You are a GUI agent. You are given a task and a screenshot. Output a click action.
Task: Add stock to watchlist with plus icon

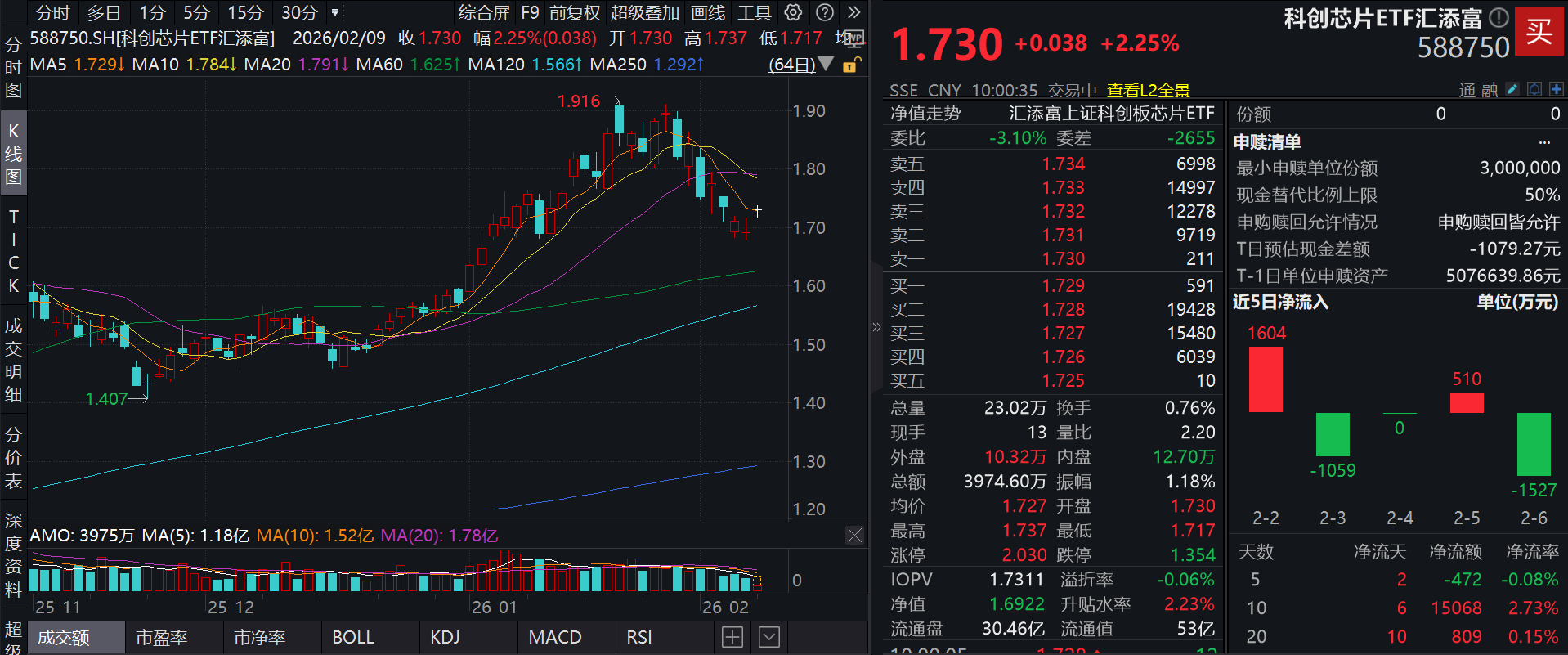pyautogui.click(x=1556, y=89)
